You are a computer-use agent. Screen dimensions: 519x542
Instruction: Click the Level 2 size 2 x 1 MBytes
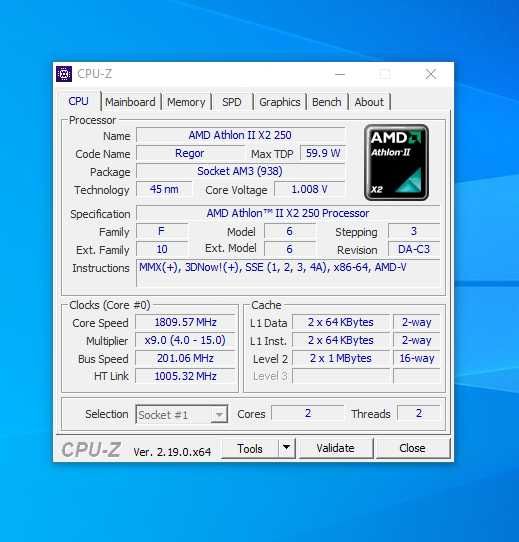point(341,358)
